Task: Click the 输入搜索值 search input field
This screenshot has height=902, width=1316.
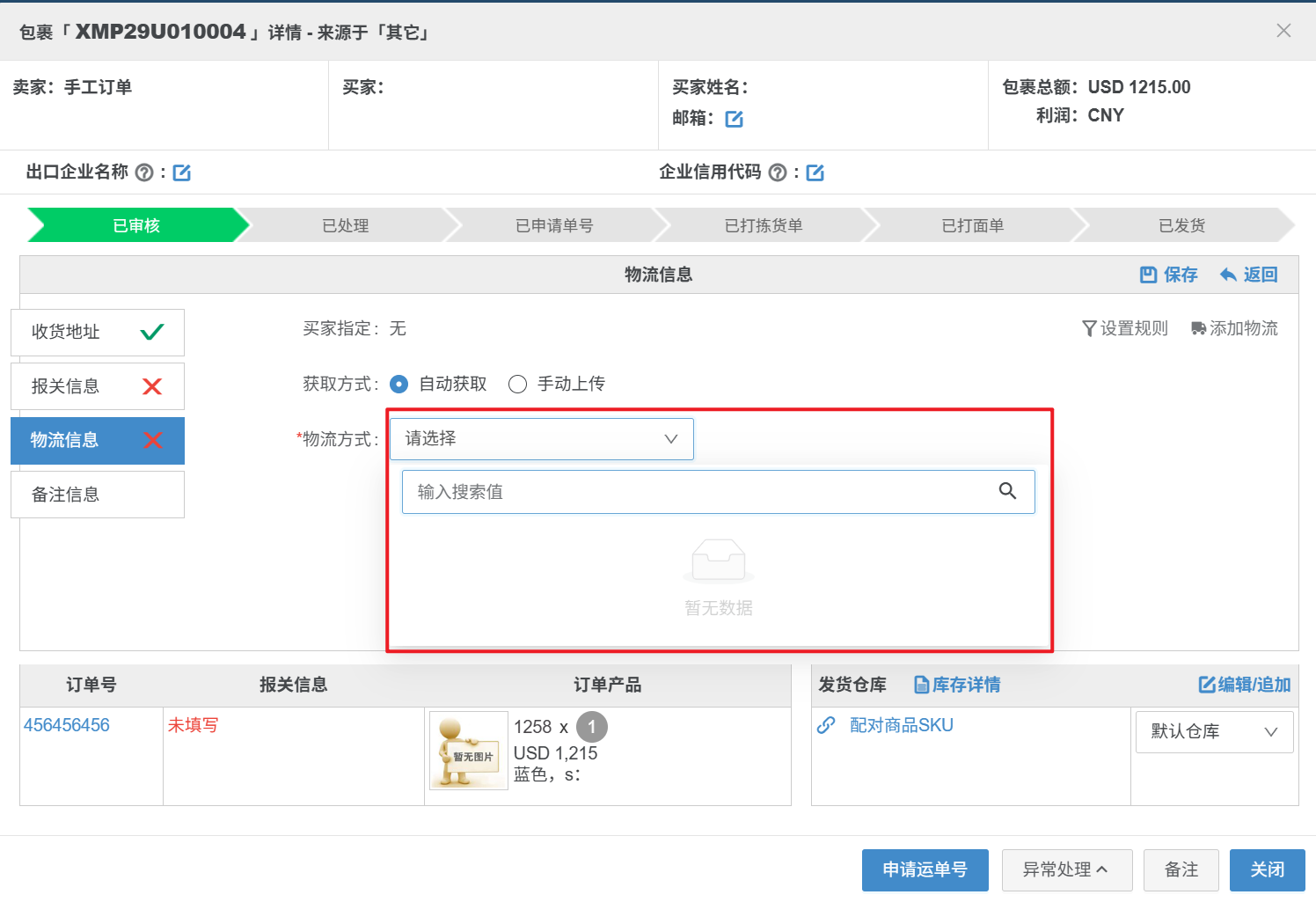Action: point(699,492)
